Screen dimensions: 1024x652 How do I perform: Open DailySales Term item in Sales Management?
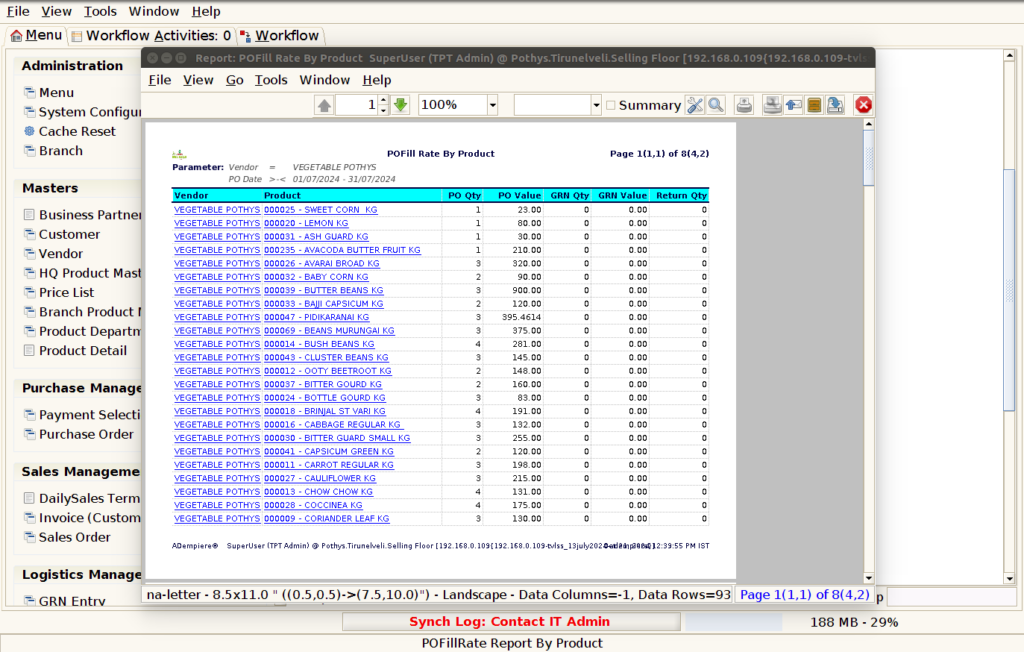(82, 498)
